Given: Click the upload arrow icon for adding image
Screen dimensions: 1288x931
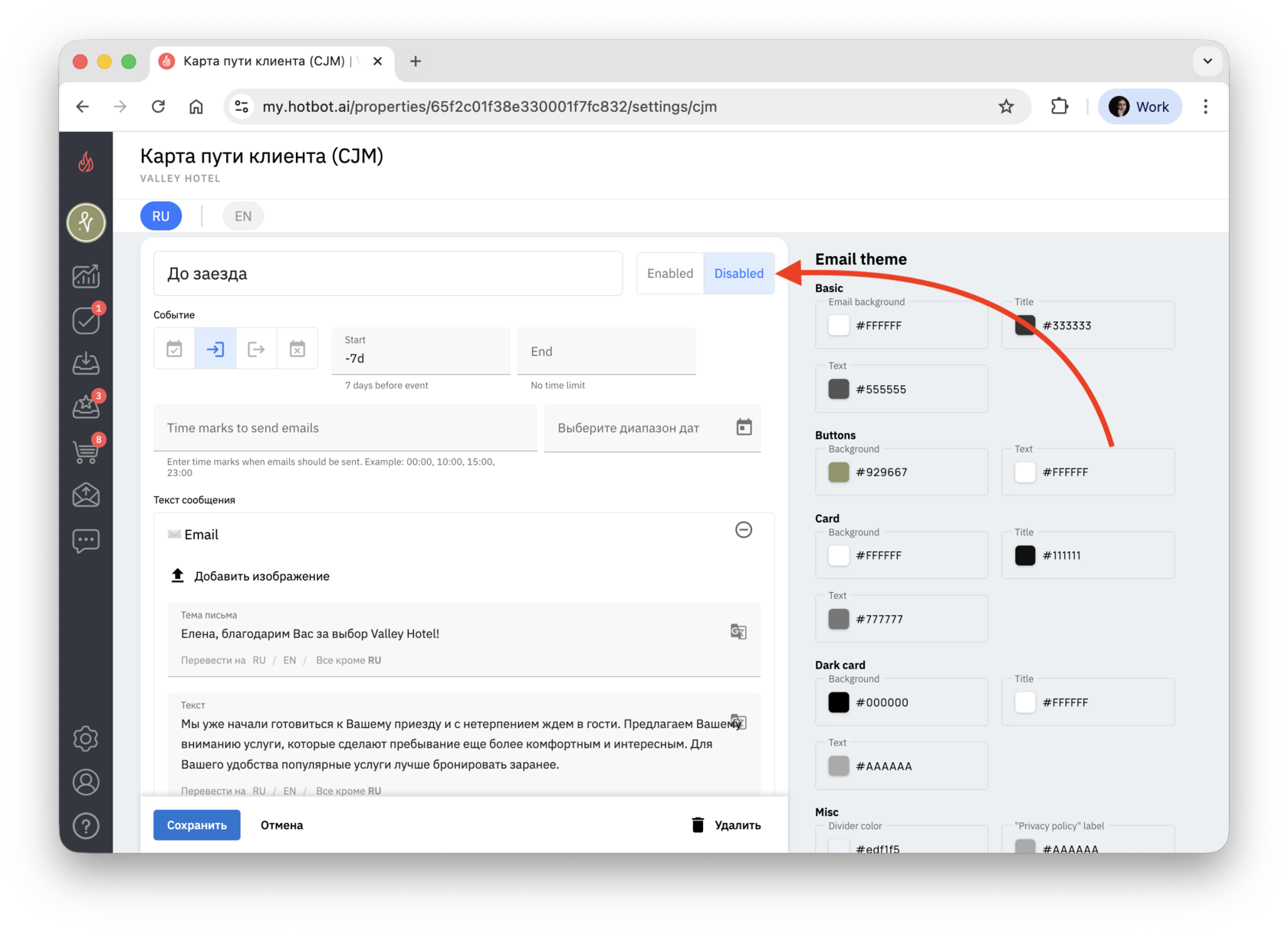Looking at the screenshot, I should click(x=177, y=575).
